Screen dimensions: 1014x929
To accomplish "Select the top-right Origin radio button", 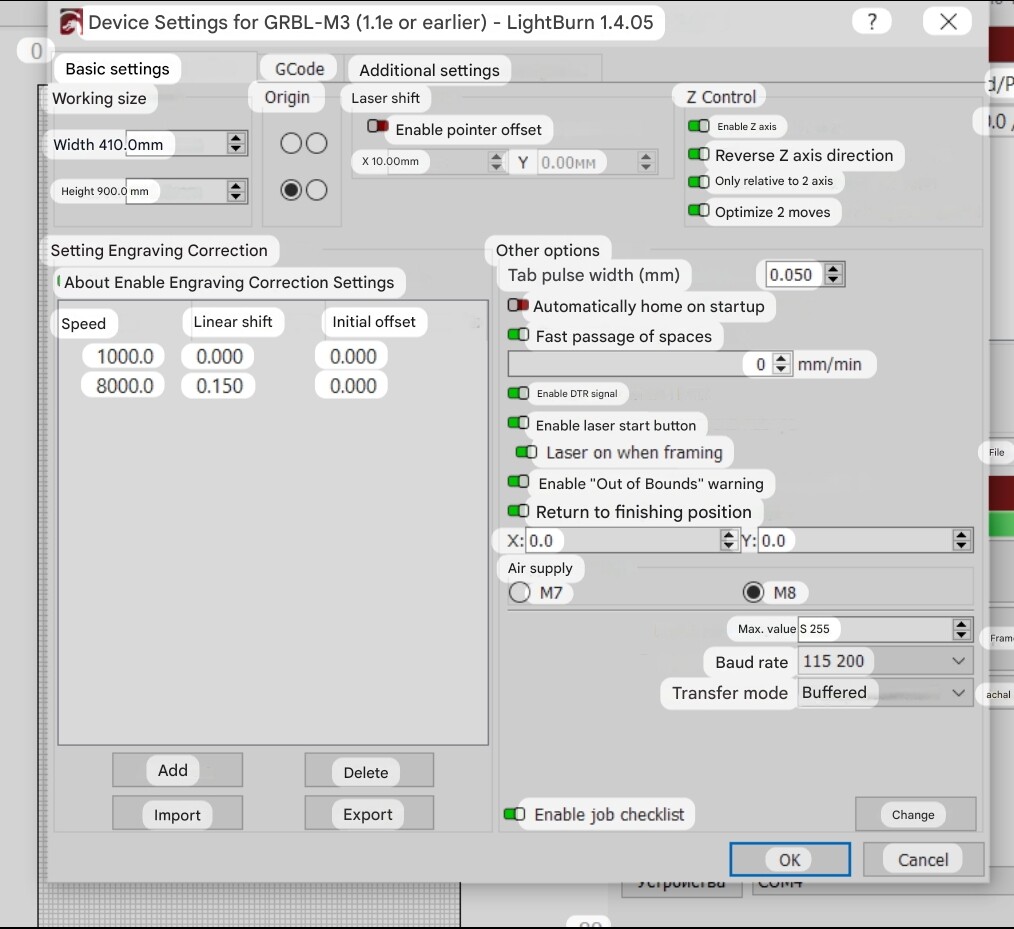I will [317, 143].
